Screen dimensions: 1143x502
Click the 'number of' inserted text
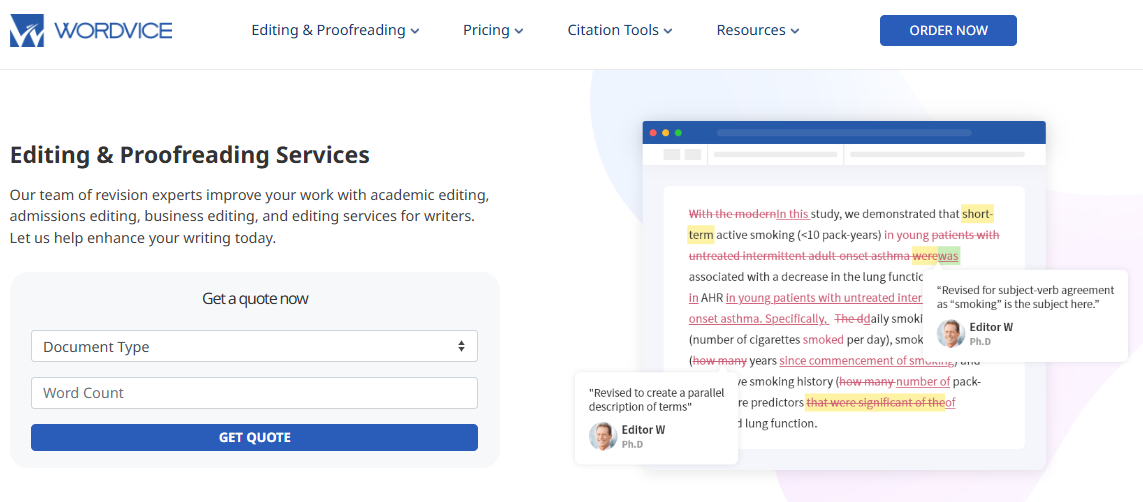tap(923, 382)
